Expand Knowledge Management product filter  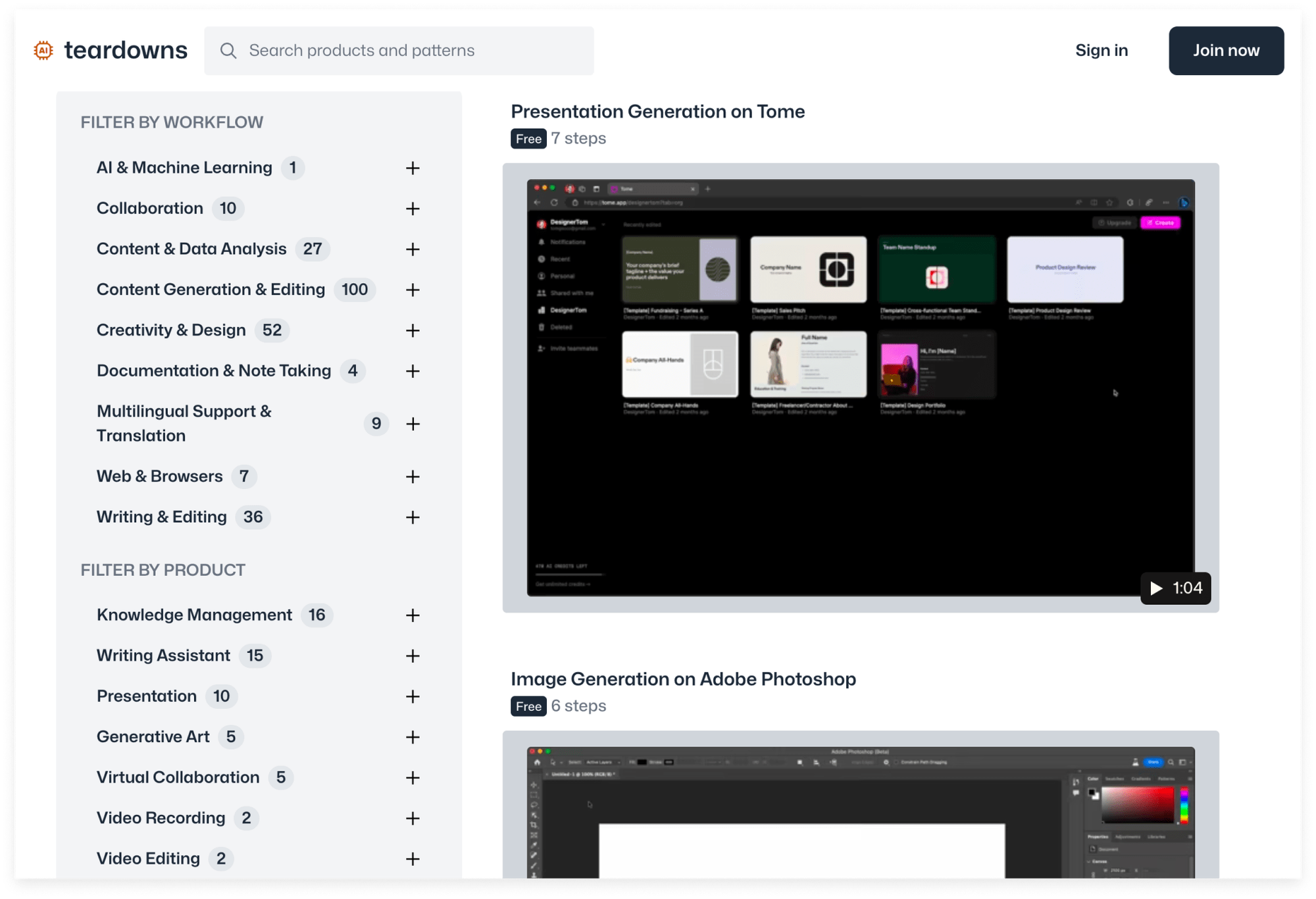413,615
